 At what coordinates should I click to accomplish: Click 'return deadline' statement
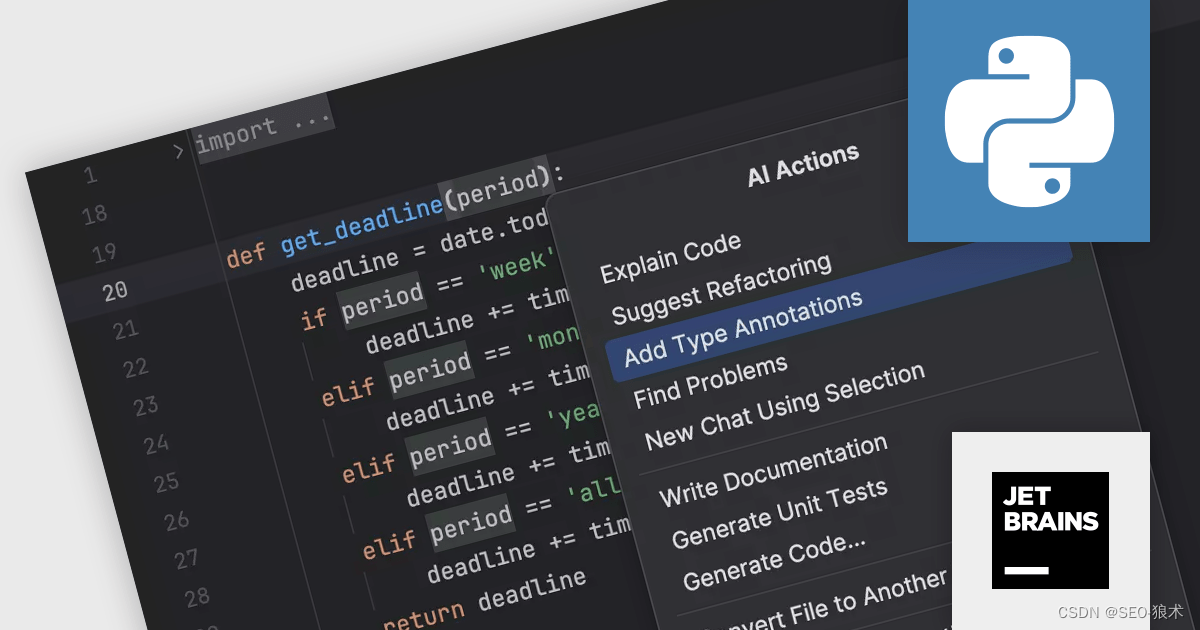point(485,599)
